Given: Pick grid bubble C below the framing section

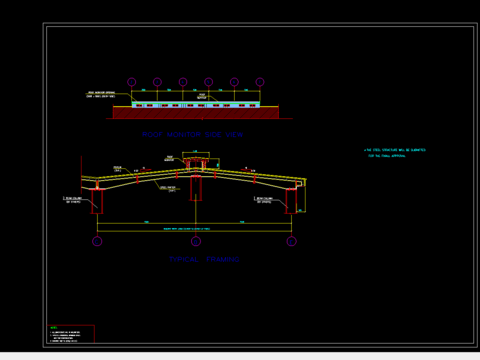Looking at the screenshot, I should click(97, 241).
